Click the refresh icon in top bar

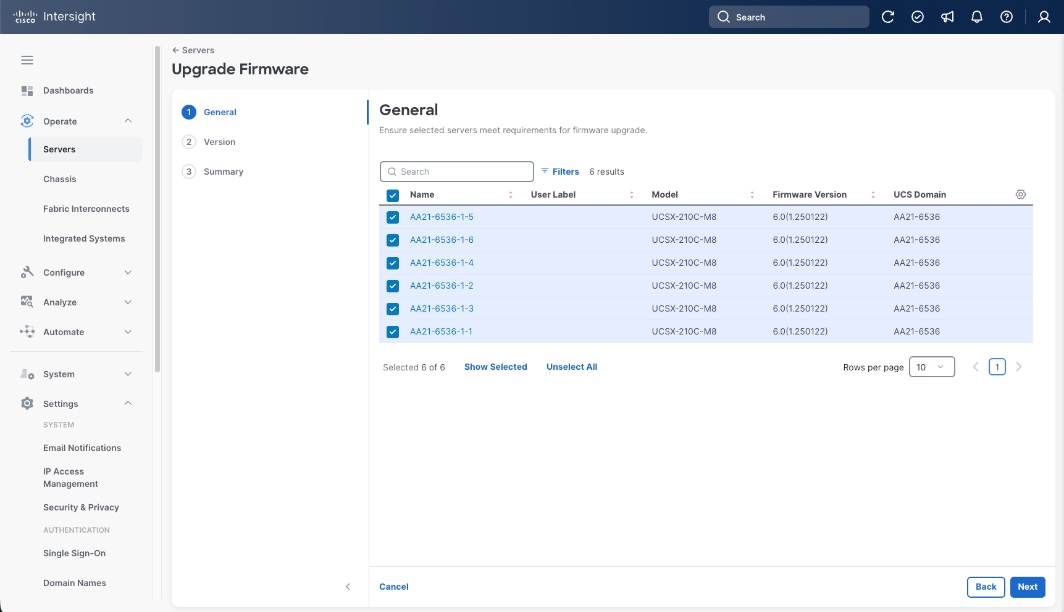888,17
